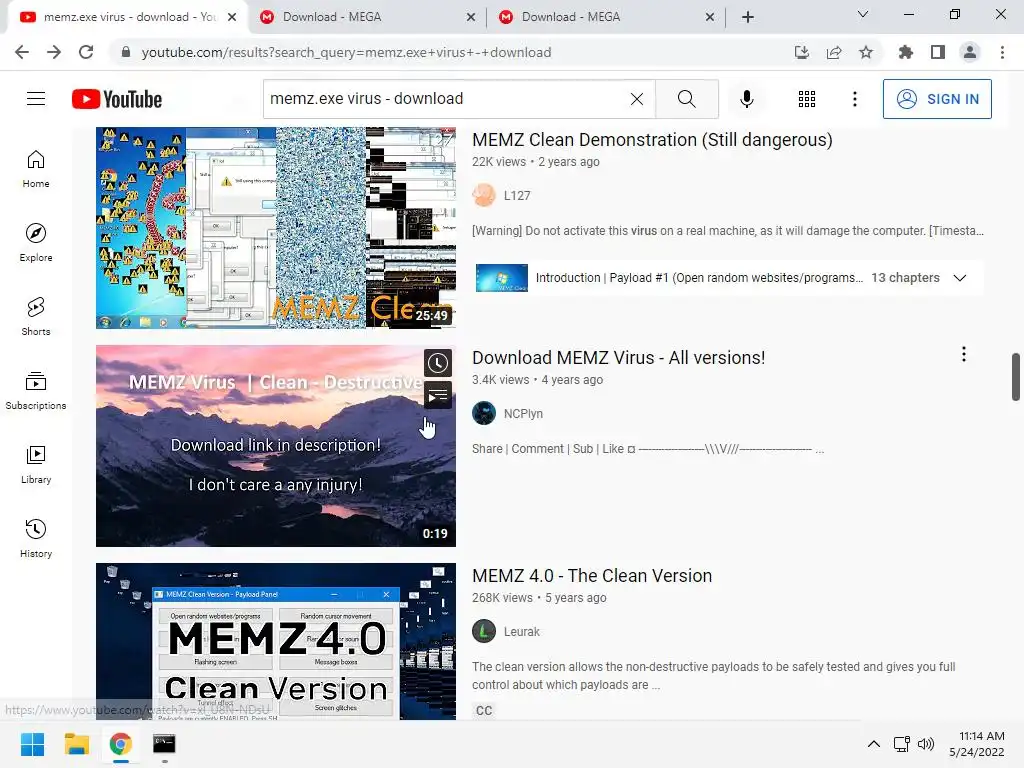Screen dimensions: 1024x768
Task: Open Library in the sidebar
Action: [36, 464]
